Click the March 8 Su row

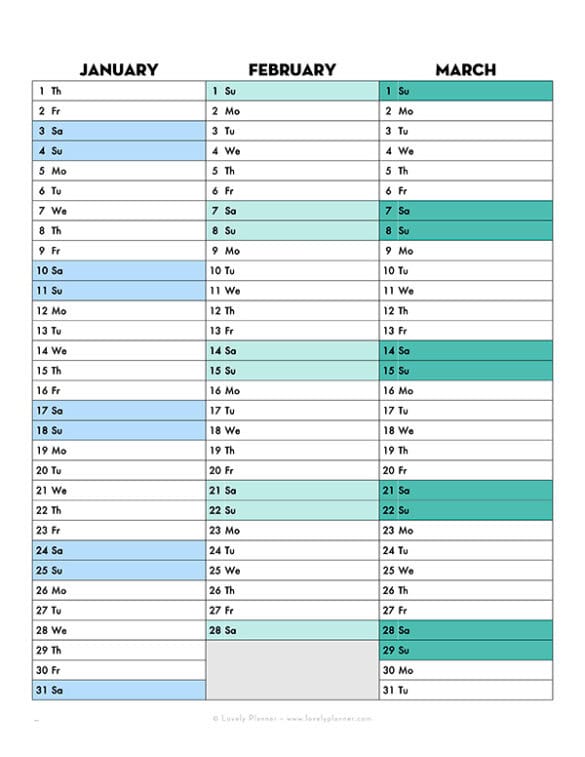[x=466, y=231]
